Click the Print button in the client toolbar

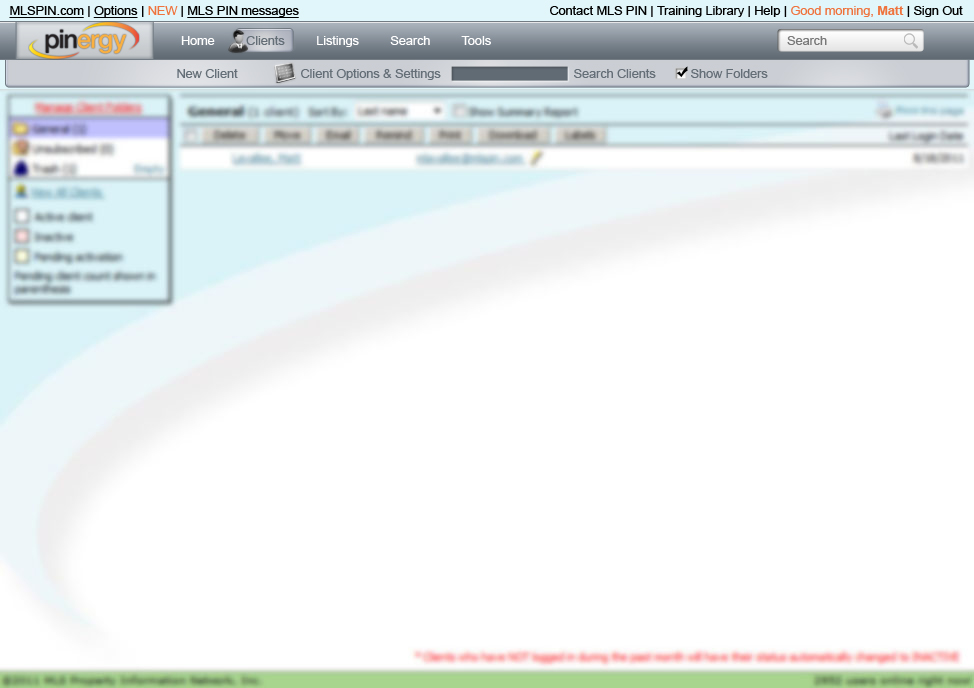(x=450, y=135)
